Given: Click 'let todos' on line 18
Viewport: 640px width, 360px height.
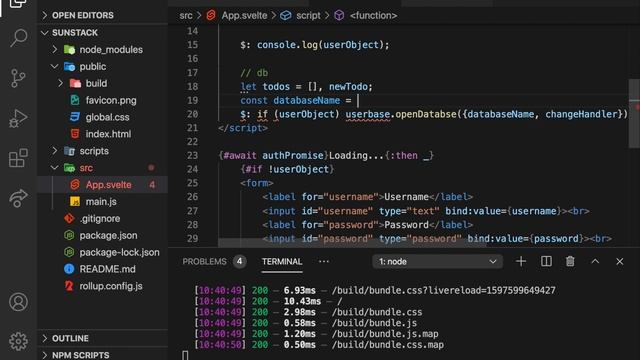Looking at the screenshot, I should (265, 87).
